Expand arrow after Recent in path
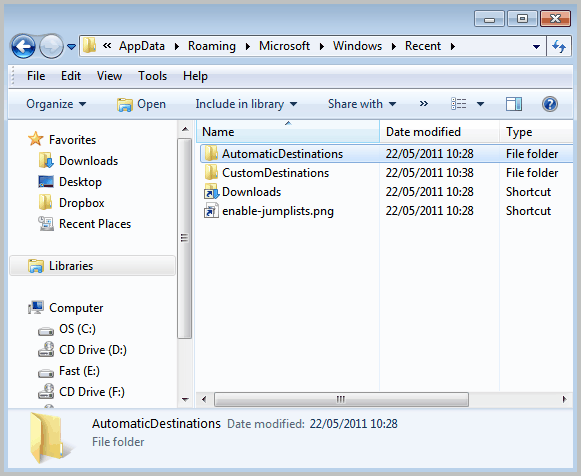Viewport: 581px width, 476px height. tap(452, 46)
